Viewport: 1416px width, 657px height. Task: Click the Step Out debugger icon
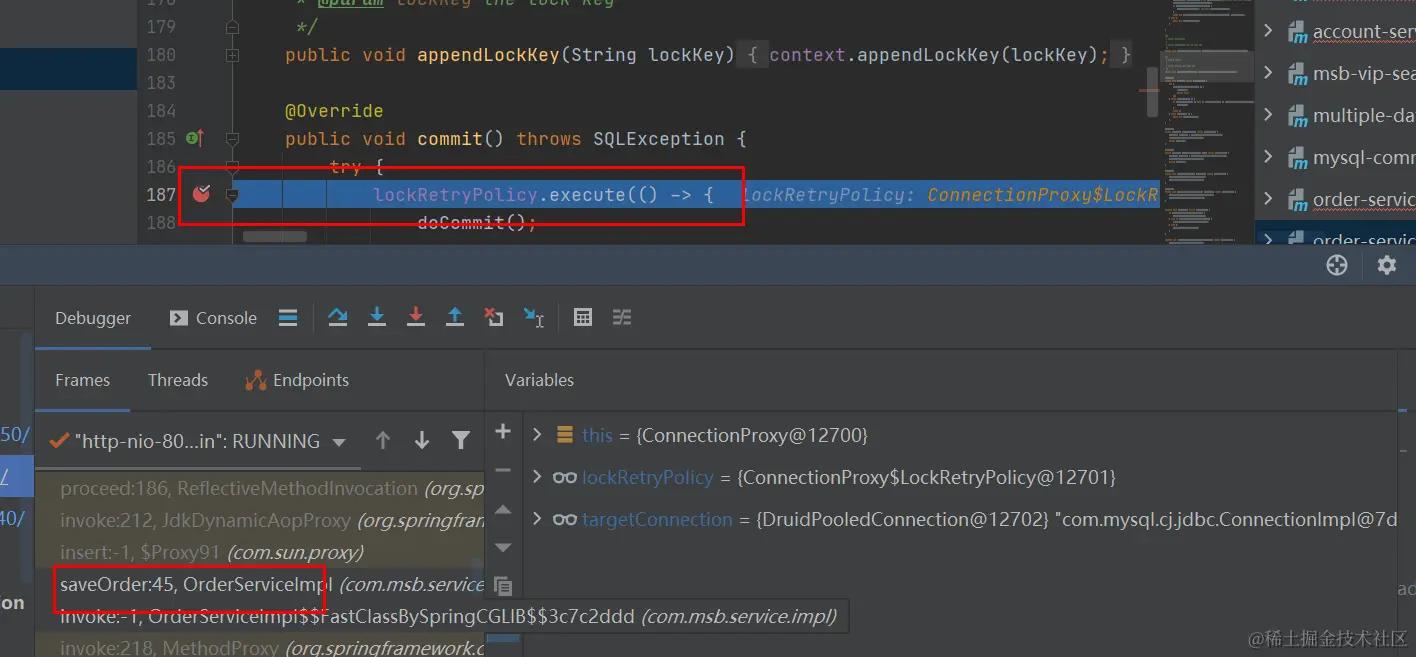coord(455,318)
